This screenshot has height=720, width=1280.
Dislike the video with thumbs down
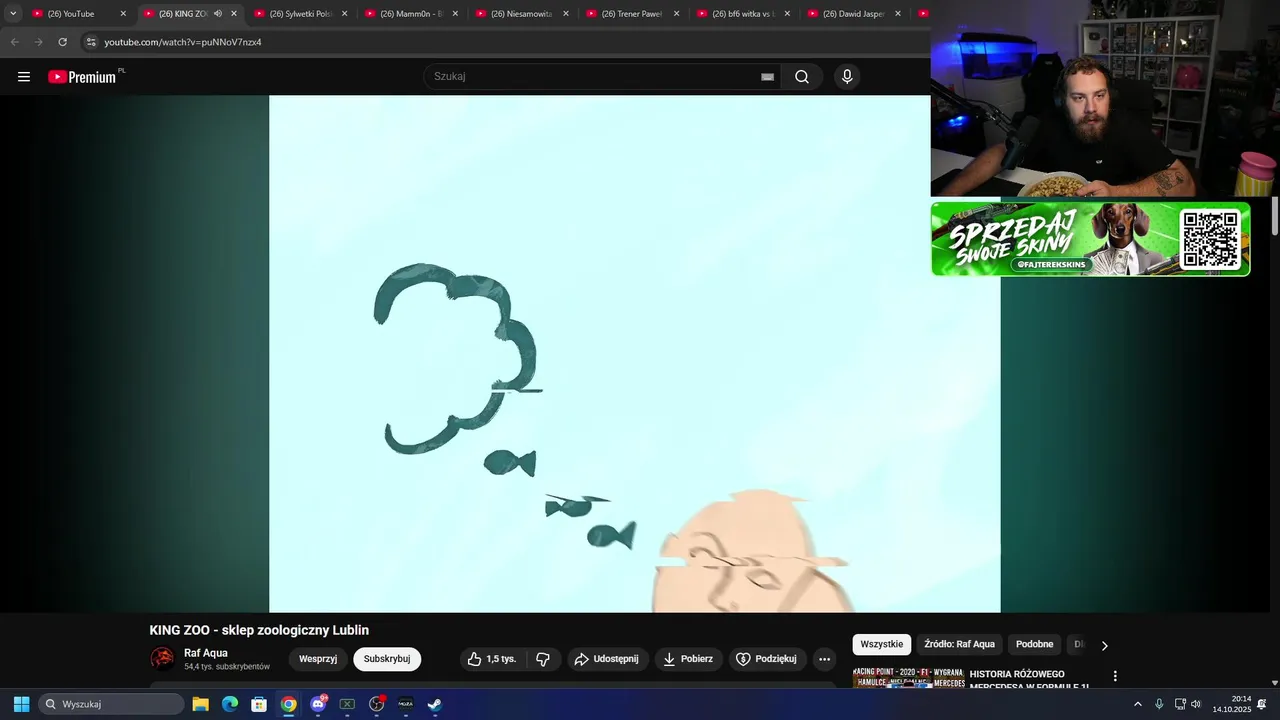click(543, 659)
